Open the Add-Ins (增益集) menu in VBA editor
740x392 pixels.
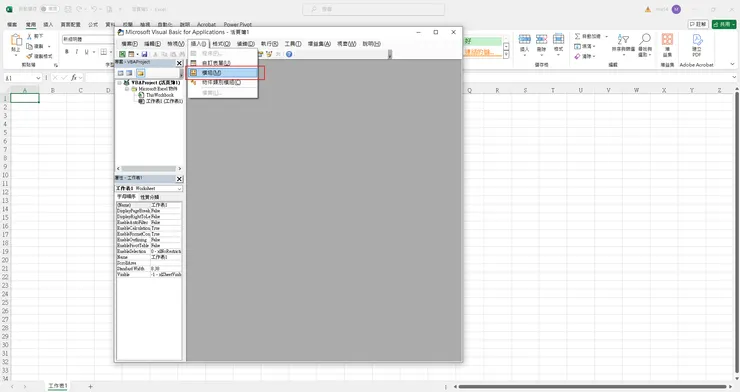[x=319, y=44]
